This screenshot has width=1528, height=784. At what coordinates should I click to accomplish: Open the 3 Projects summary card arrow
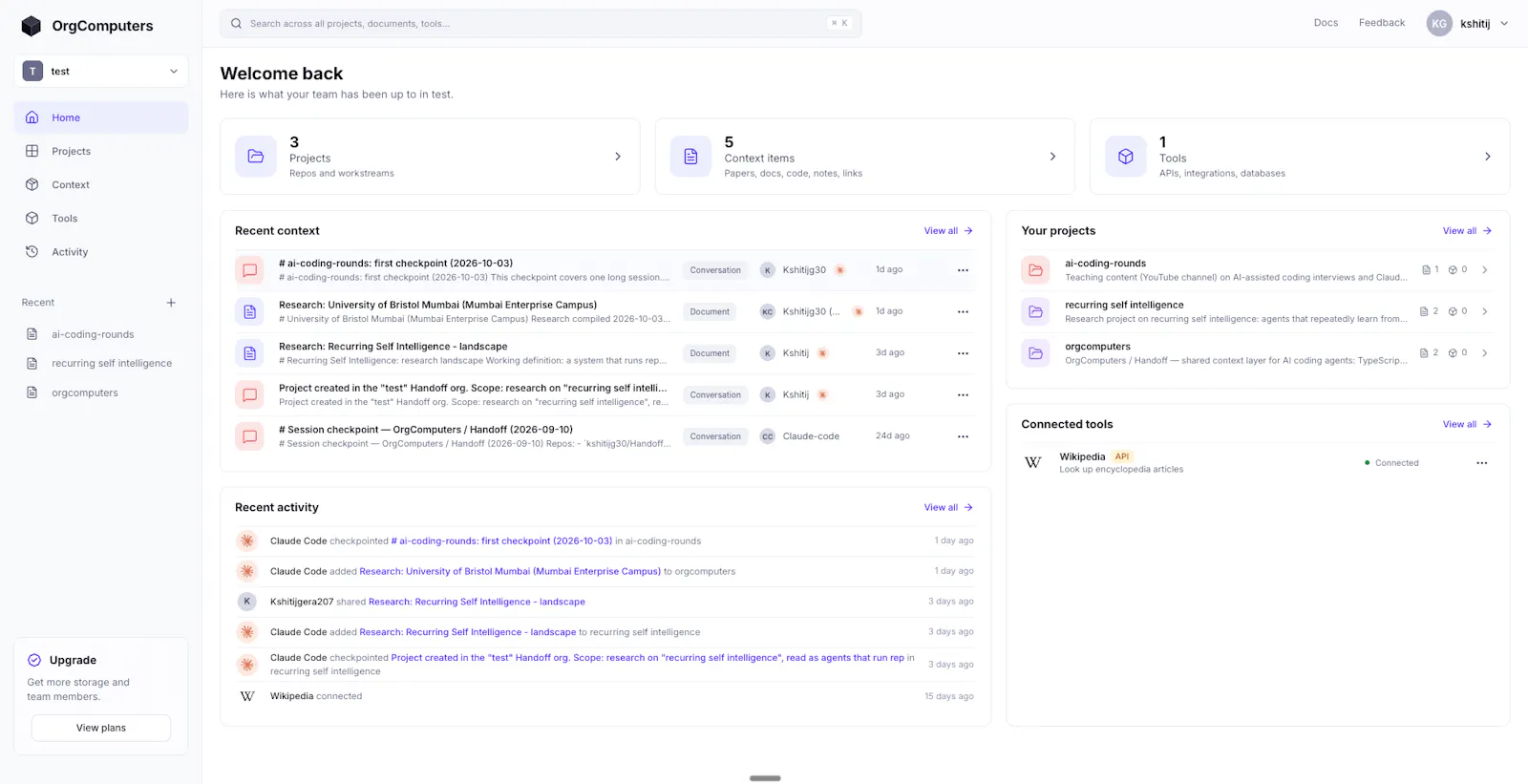(x=618, y=157)
